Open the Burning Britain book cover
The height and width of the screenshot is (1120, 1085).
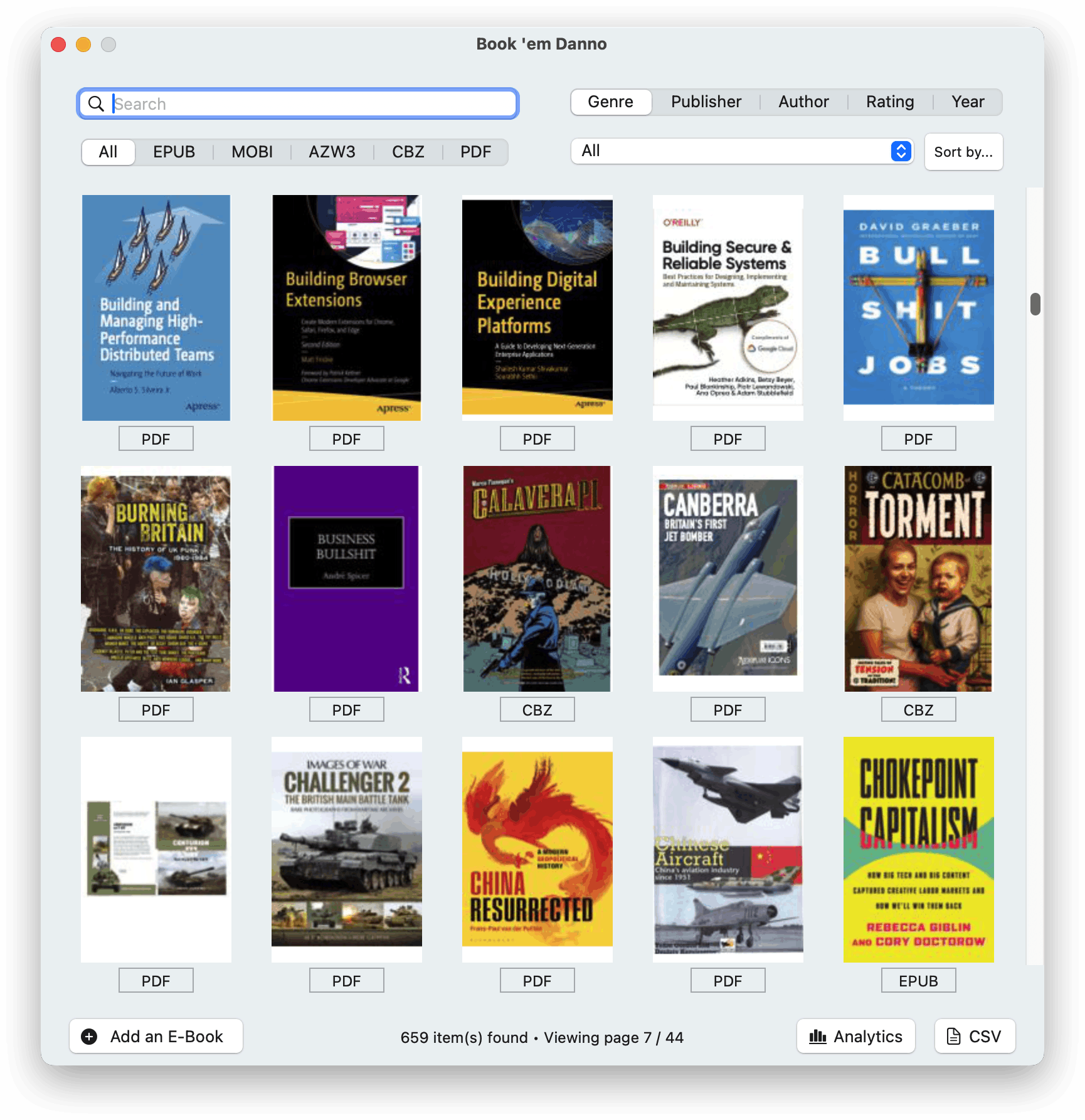[156, 578]
